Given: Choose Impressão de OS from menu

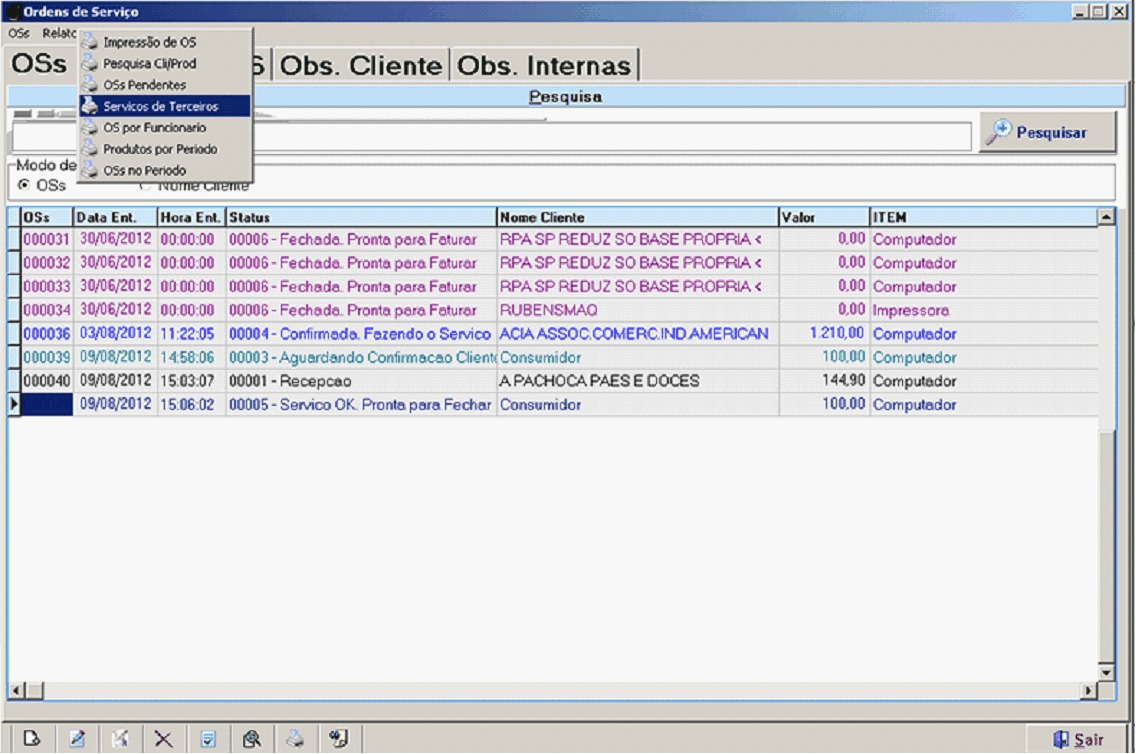Looking at the screenshot, I should click(150, 43).
